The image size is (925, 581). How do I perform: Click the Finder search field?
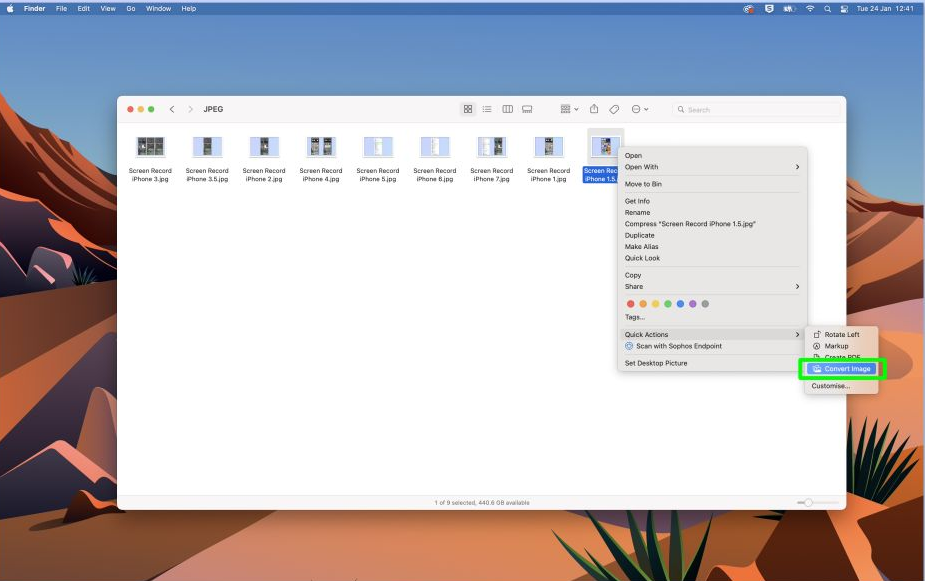click(x=756, y=110)
